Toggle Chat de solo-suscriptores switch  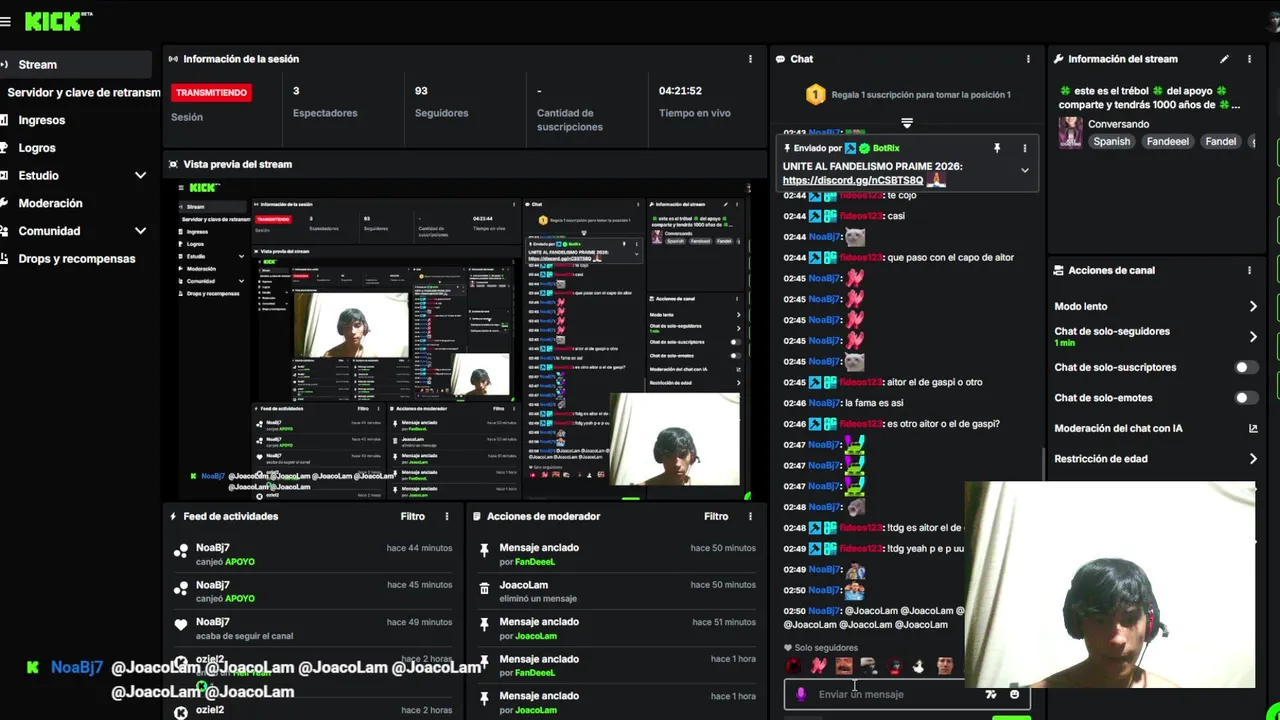(x=1246, y=367)
